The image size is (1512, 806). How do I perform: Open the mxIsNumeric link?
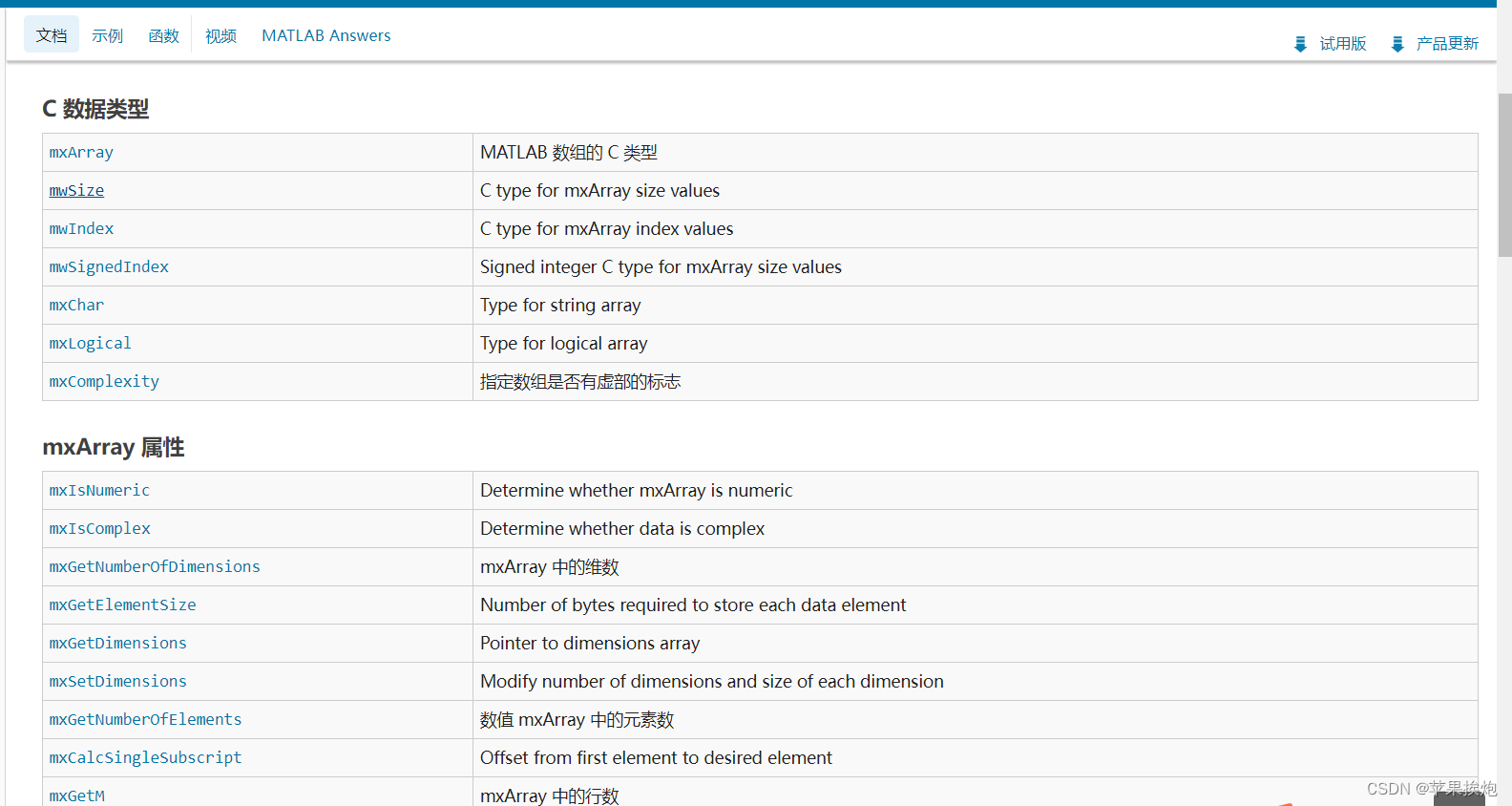click(x=99, y=491)
